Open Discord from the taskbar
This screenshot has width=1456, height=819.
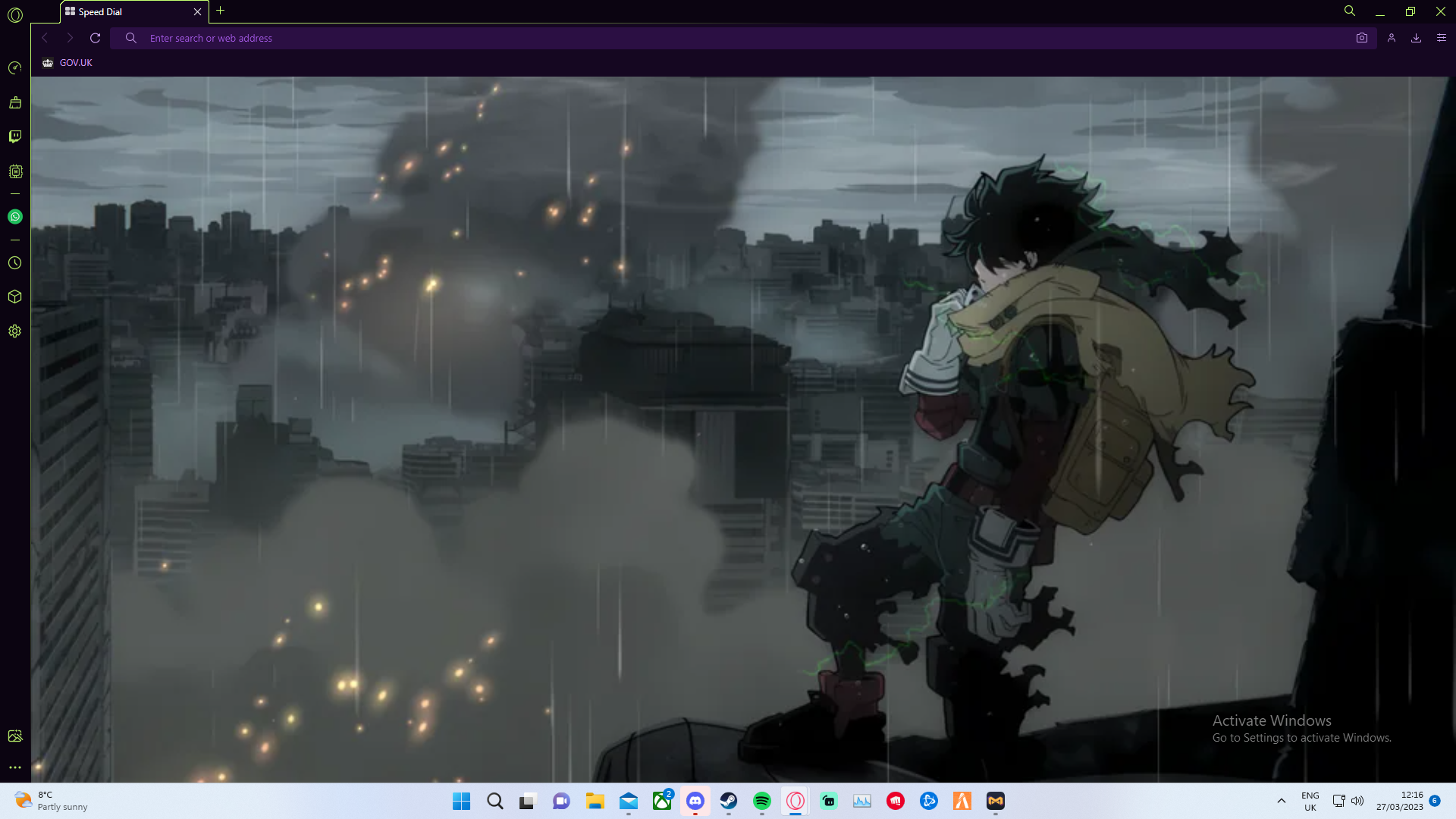tap(695, 801)
